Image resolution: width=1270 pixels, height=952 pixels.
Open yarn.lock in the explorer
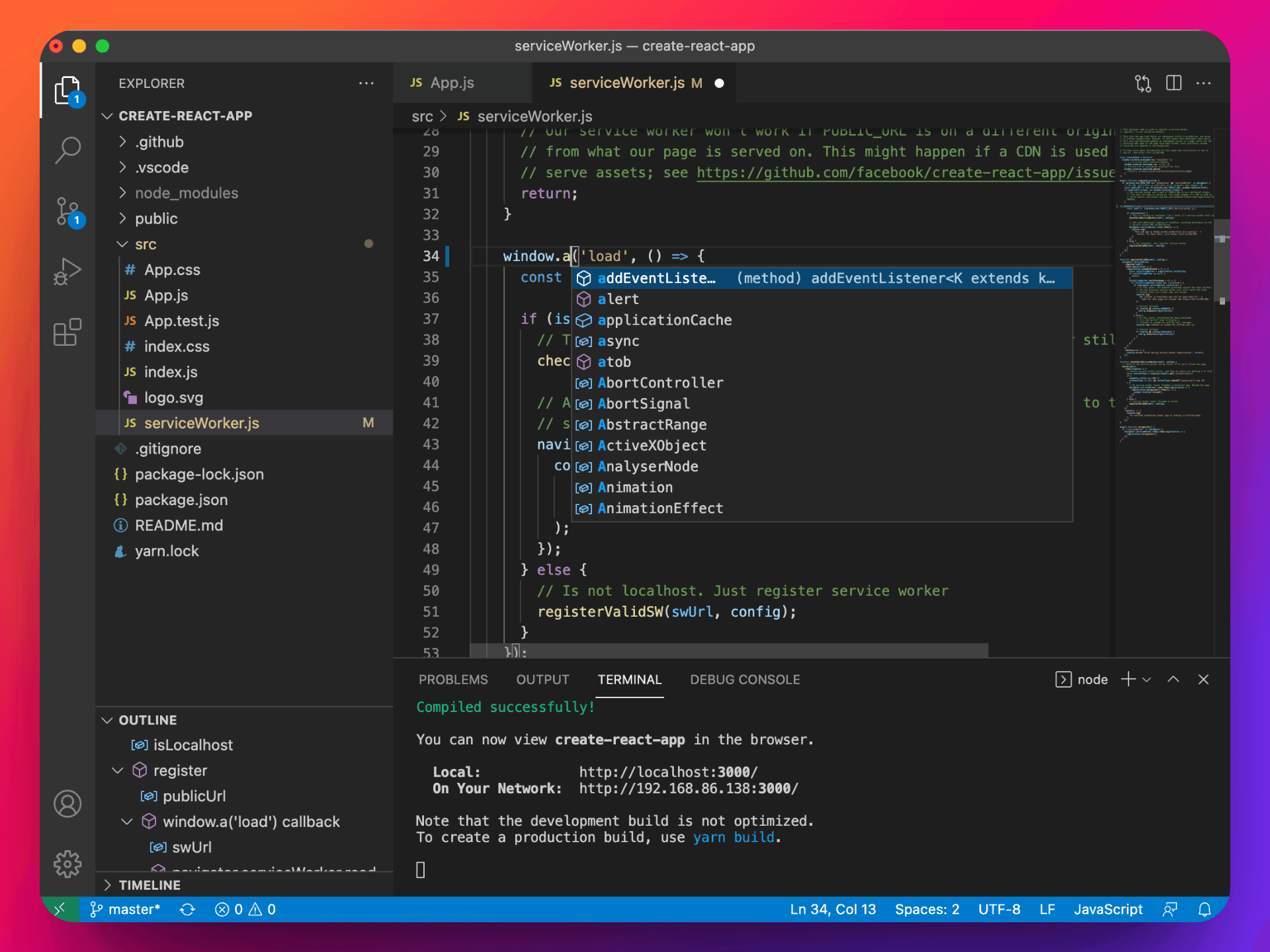coord(244,551)
